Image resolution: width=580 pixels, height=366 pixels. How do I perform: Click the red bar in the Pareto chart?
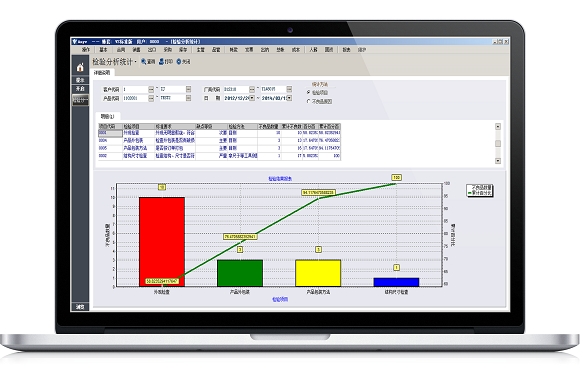coord(162,242)
